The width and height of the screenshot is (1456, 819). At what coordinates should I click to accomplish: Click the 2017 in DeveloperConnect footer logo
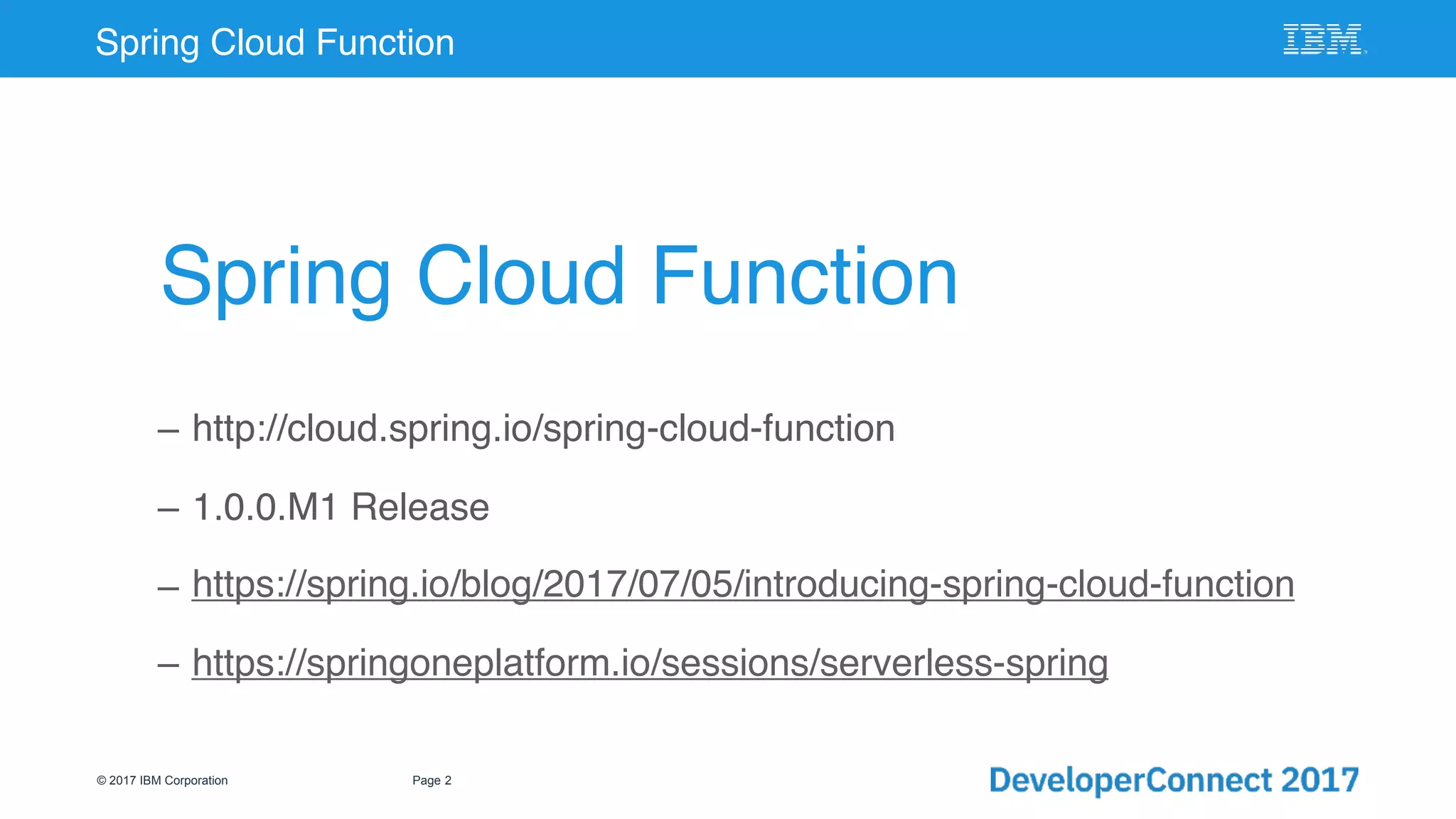pos(1319,780)
